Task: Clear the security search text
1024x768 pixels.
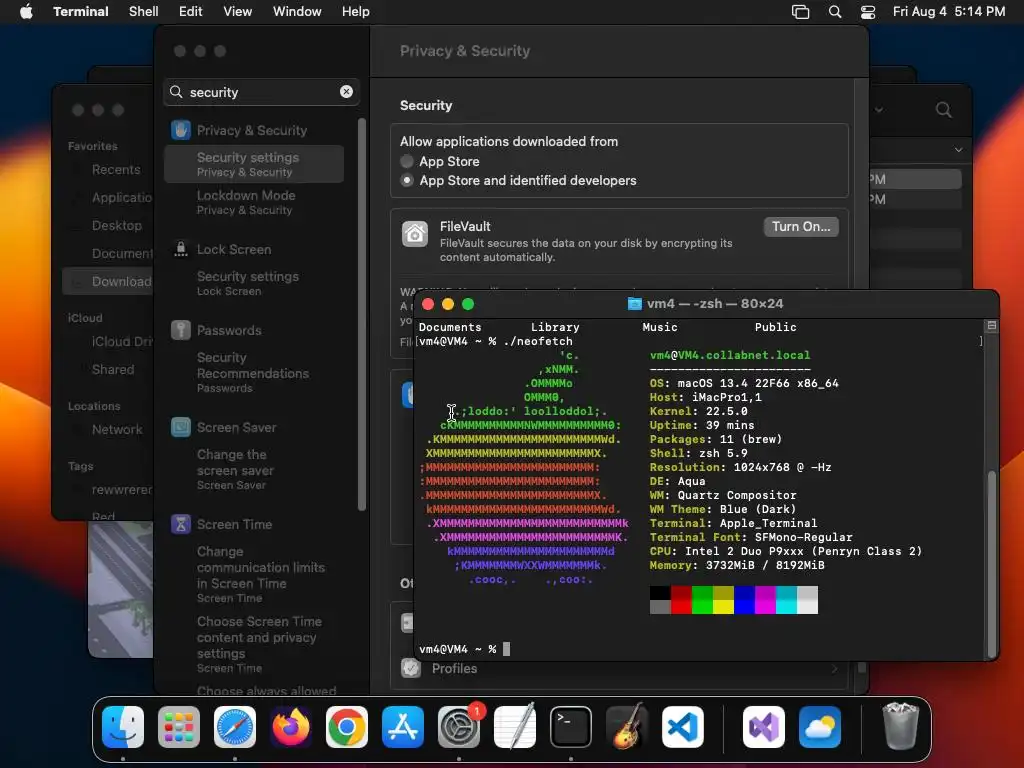Action: [346, 92]
